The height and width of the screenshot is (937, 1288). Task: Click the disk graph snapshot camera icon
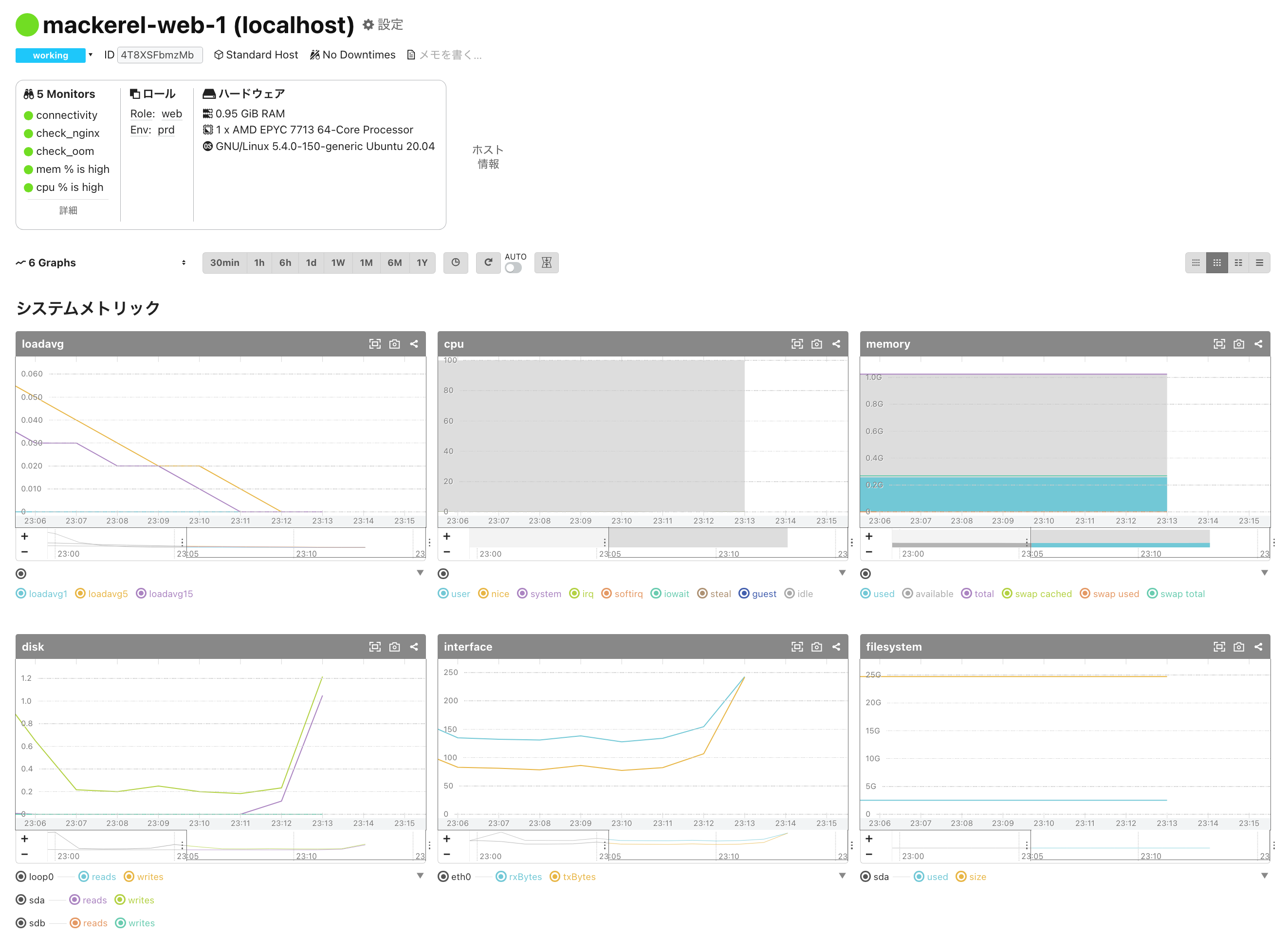point(394,647)
